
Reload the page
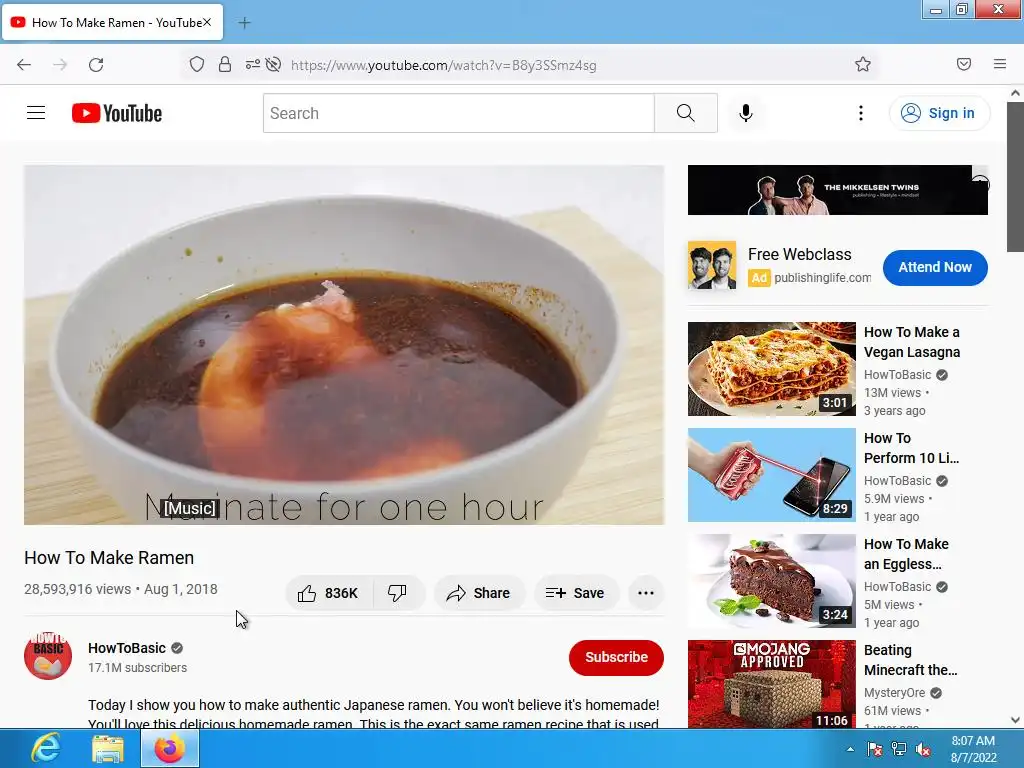point(96,64)
